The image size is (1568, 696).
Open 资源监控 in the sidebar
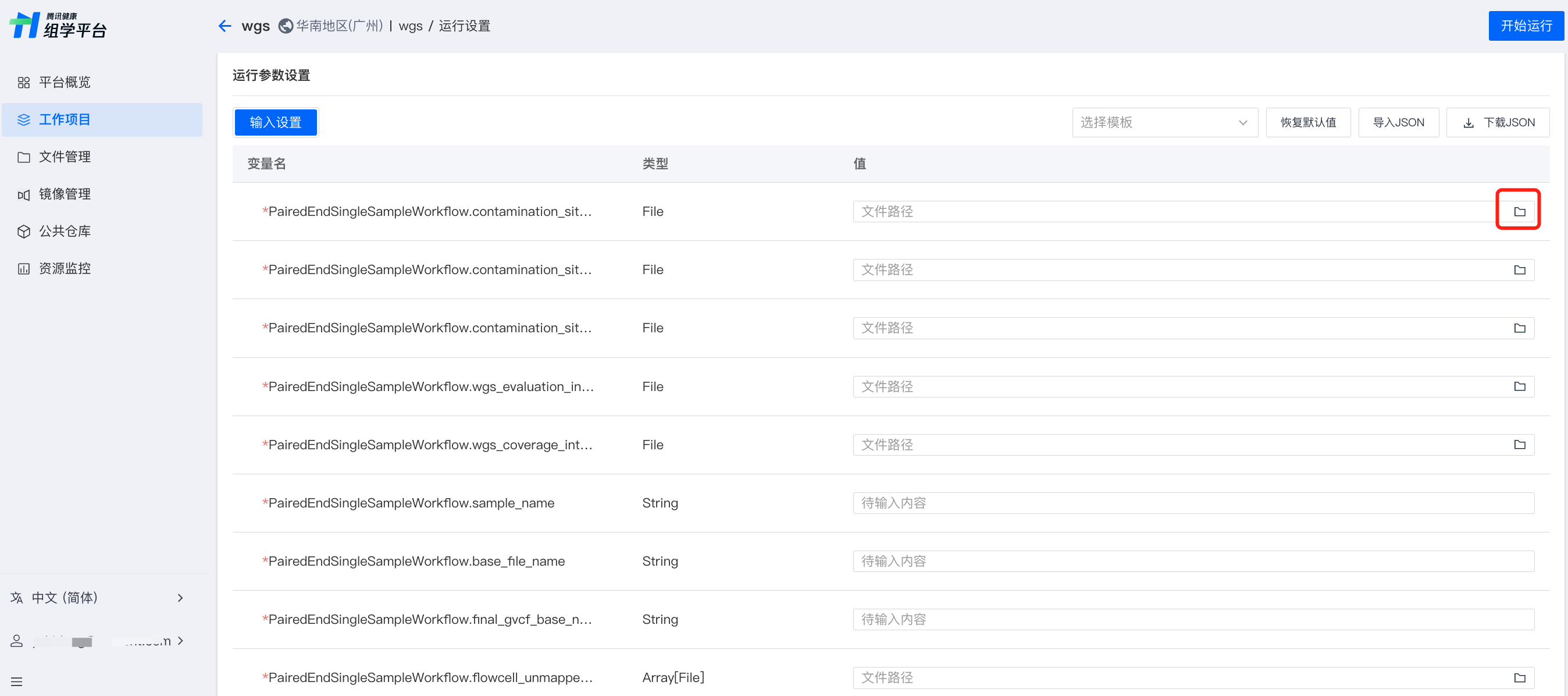pyautogui.click(x=102, y=268)
